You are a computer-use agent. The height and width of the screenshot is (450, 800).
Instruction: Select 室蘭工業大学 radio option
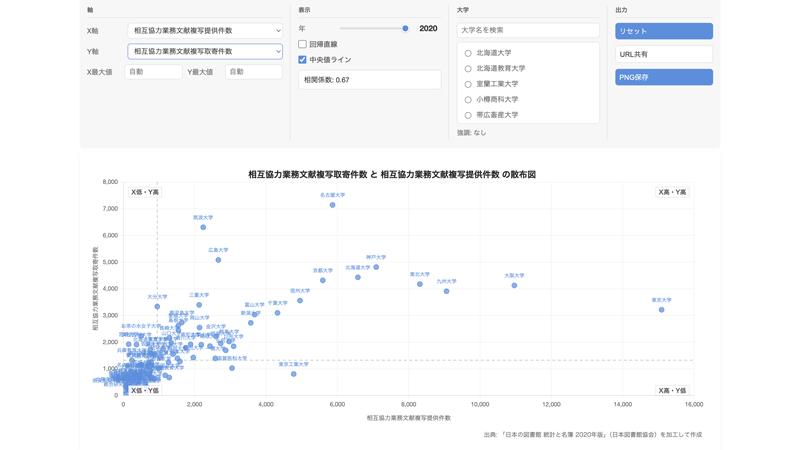pyautogui.click(x=468, y=84)
